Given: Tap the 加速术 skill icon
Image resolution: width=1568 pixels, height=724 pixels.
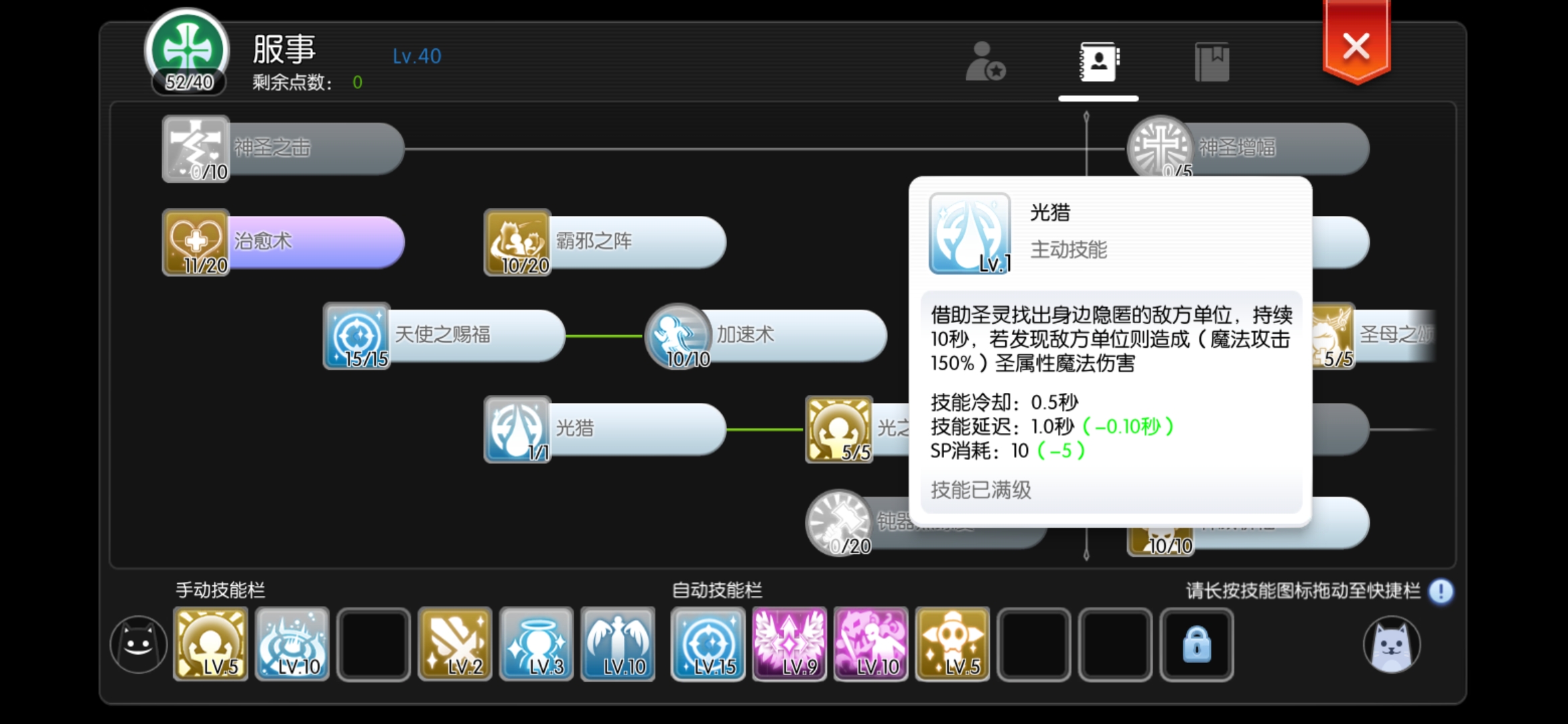Looking at the screenshot, I should (678, 336).
